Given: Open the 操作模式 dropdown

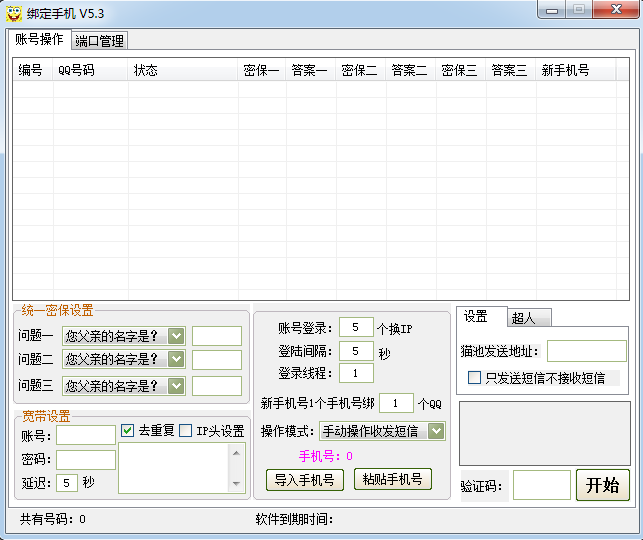Looking at the screenshot, I should pyautogui.click(x=382, y=431).
